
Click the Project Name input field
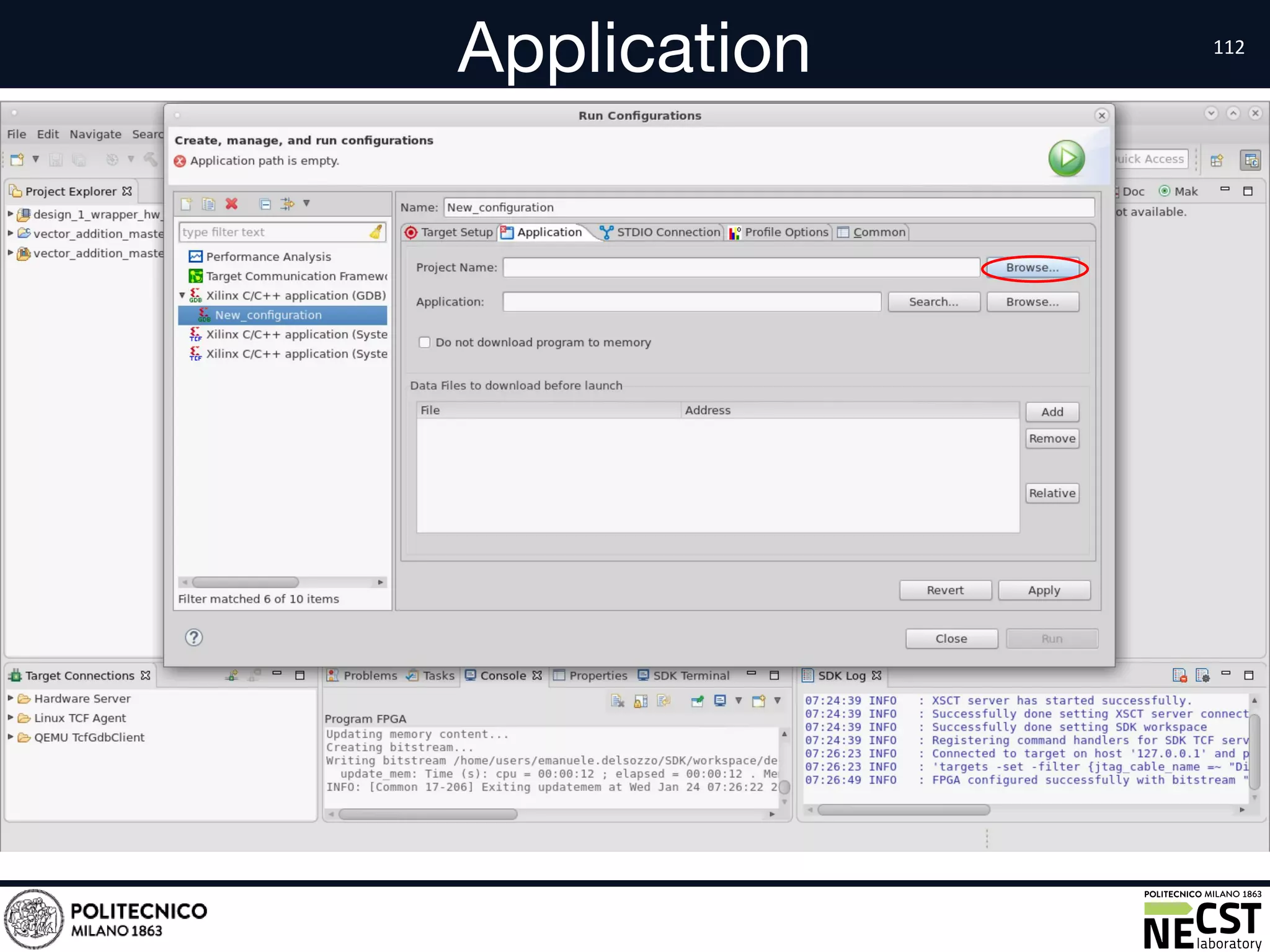[740, 268]
